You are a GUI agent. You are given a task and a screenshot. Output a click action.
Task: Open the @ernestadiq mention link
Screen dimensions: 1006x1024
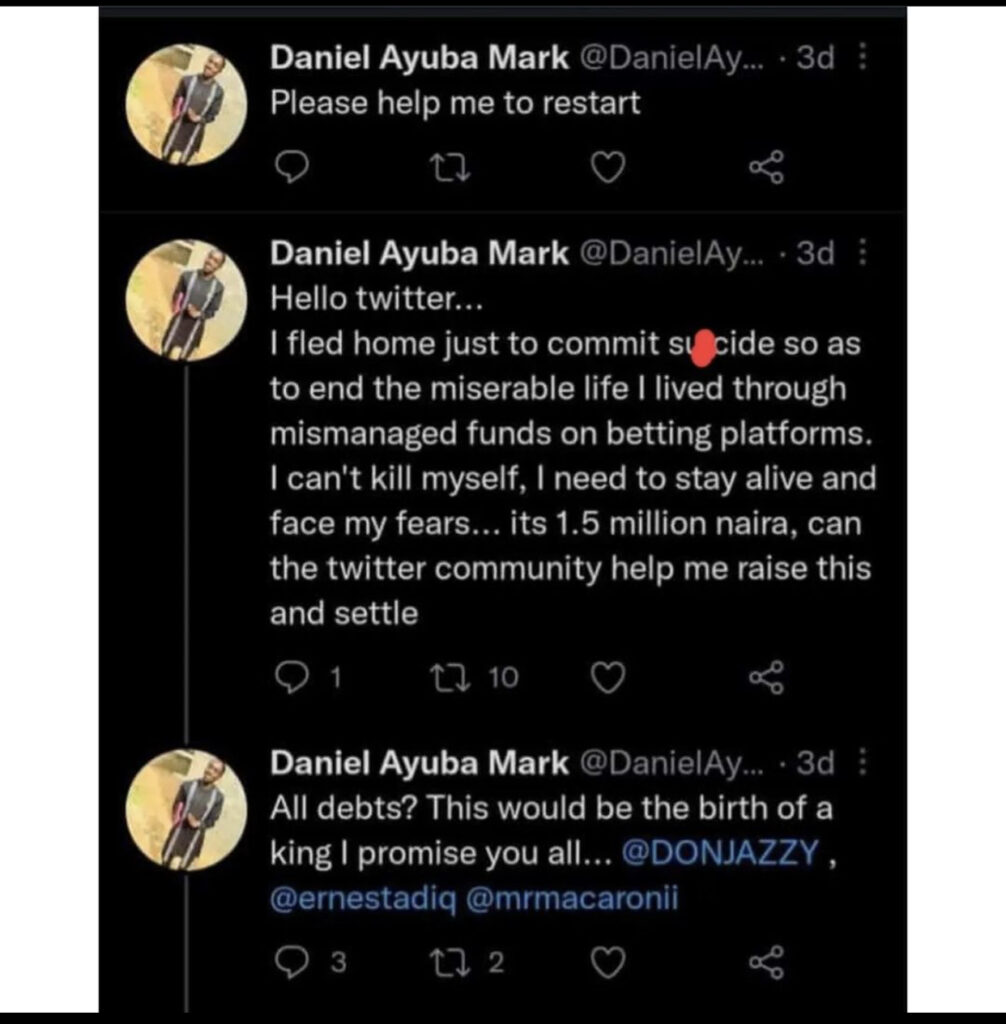pyautogui.click(x=362, y=899)
